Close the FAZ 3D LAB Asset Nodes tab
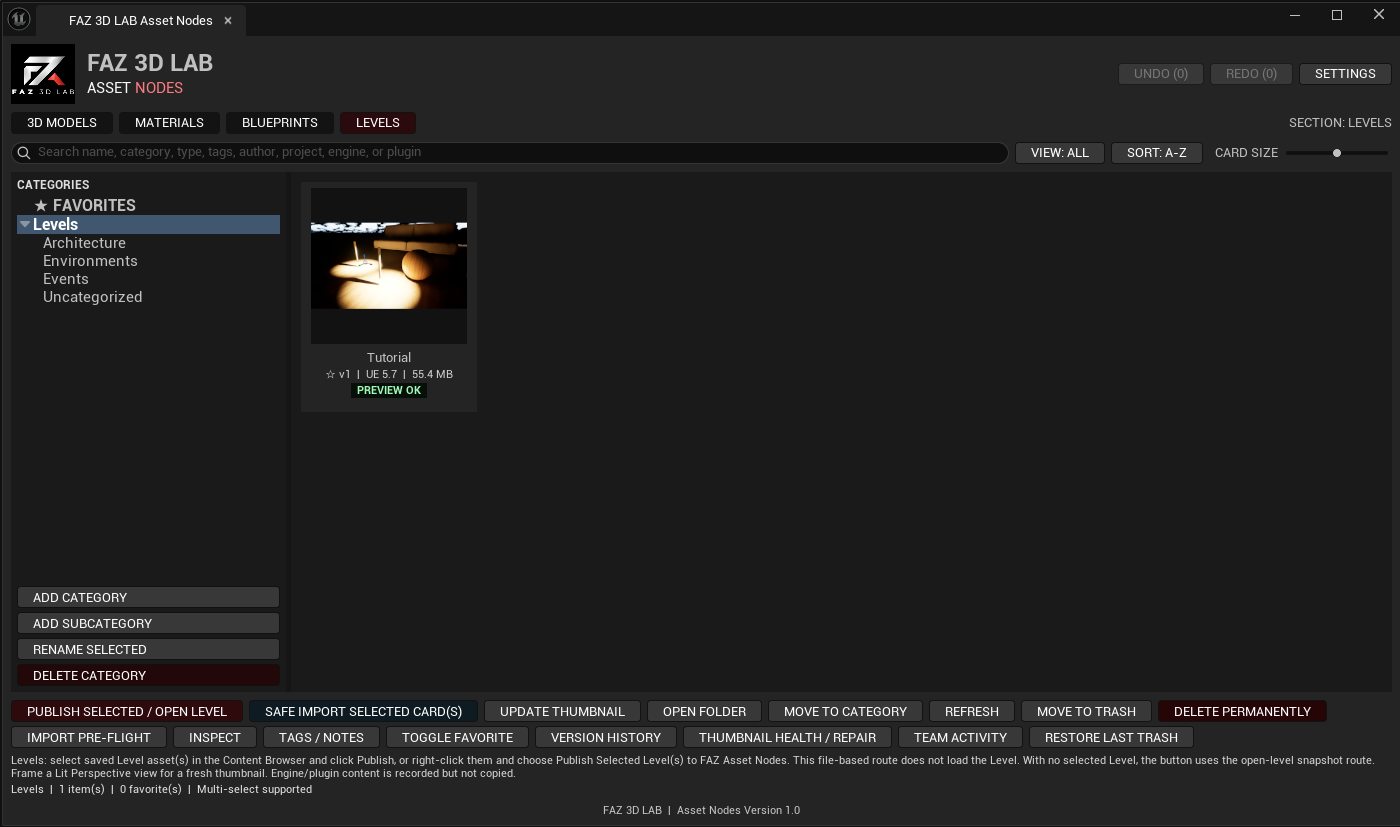Viewport: 1400px width, 827px height. pos(228,20)
